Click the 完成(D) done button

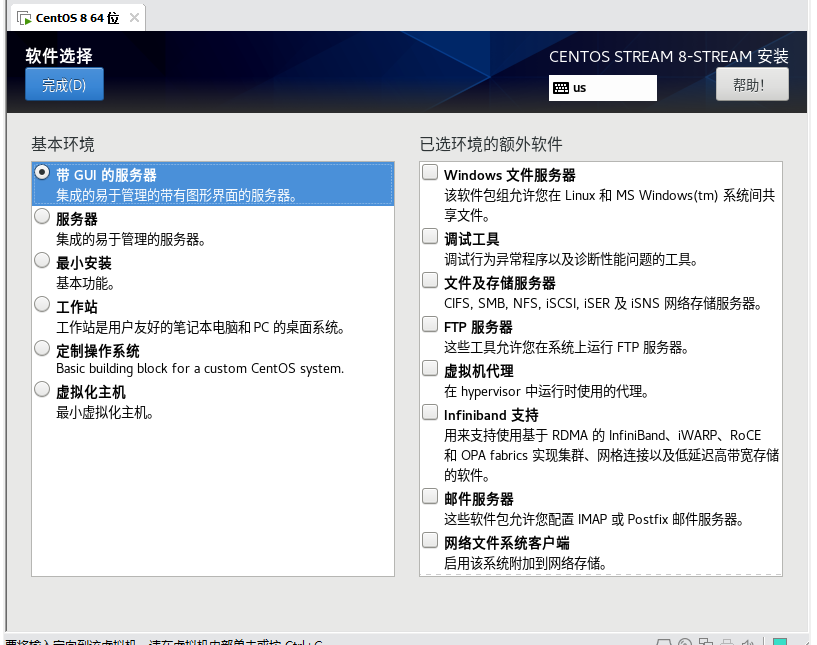tap(64, 85)
